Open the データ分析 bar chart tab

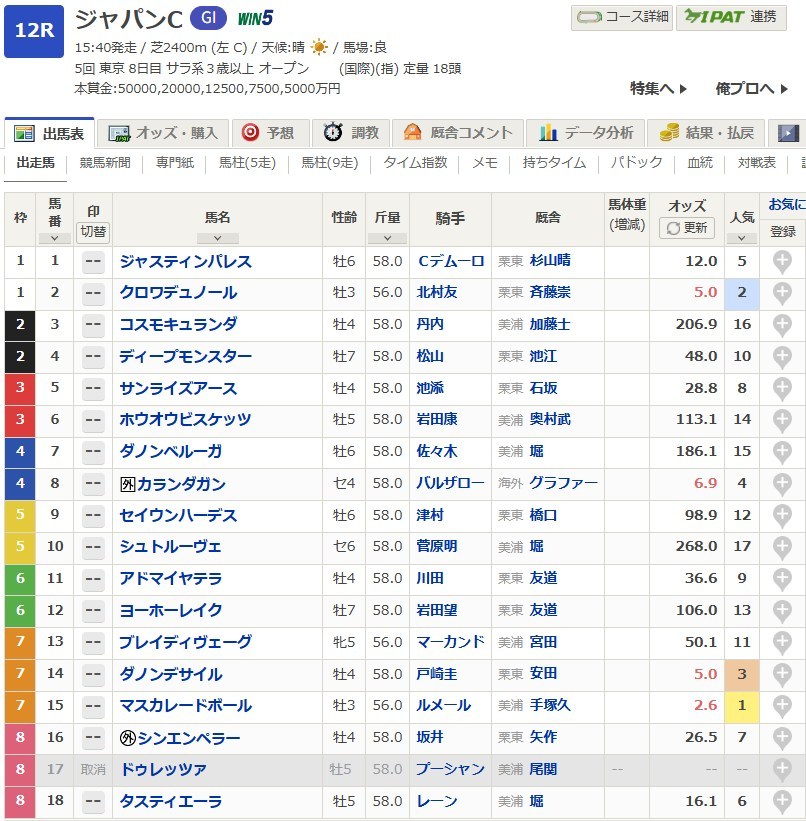[x=586, y=133]
